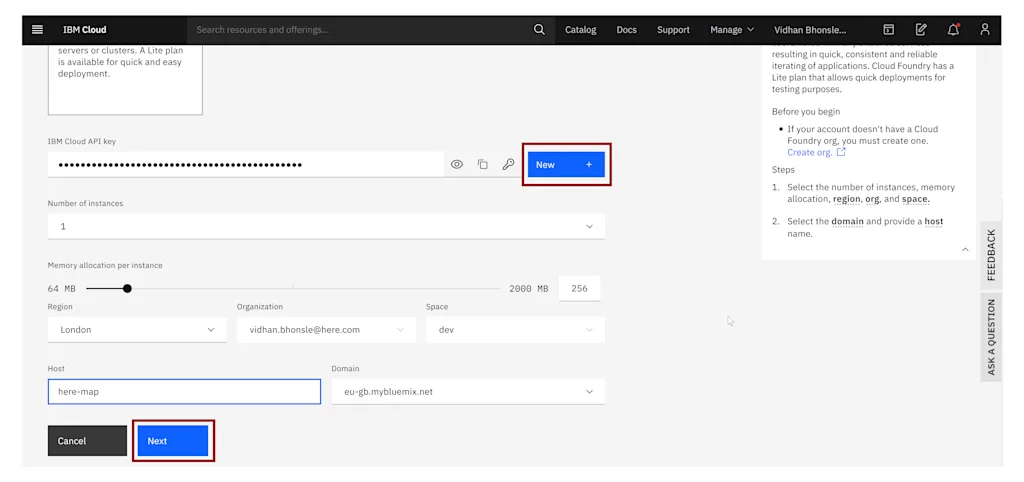Click the key icon beside API key

tap(508, 165)
